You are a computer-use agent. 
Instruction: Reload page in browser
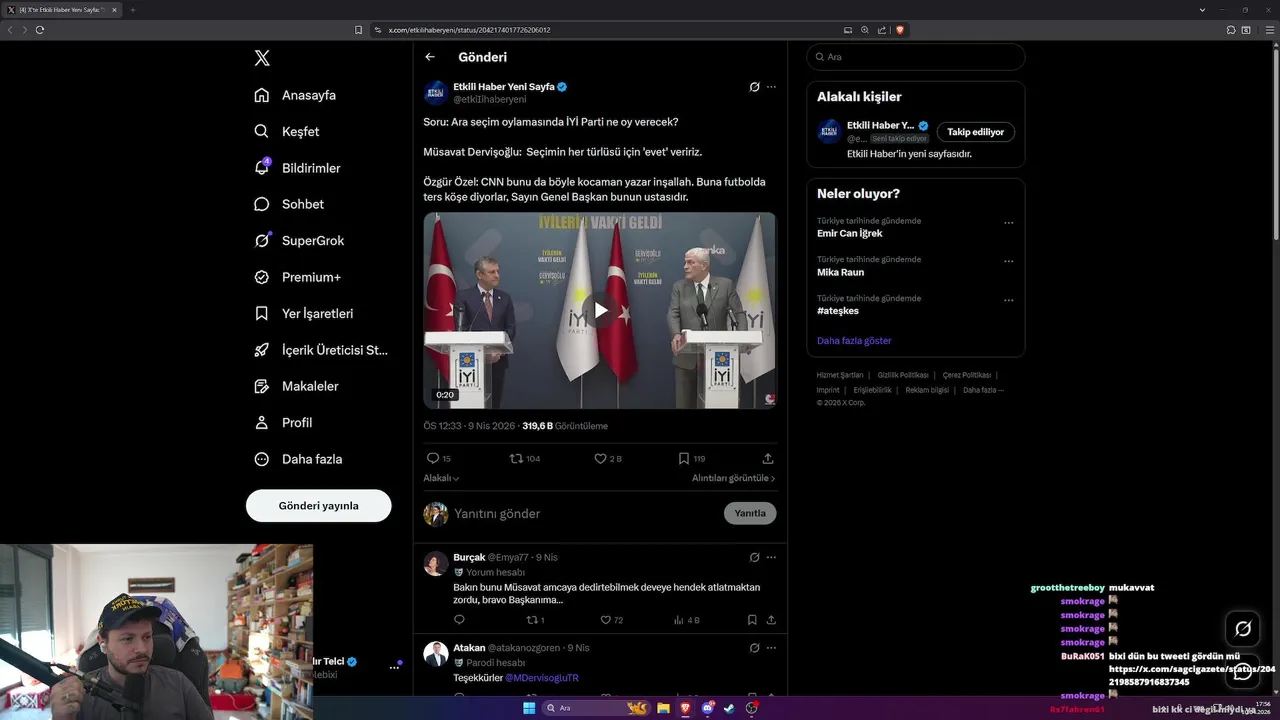pos(40,30)
